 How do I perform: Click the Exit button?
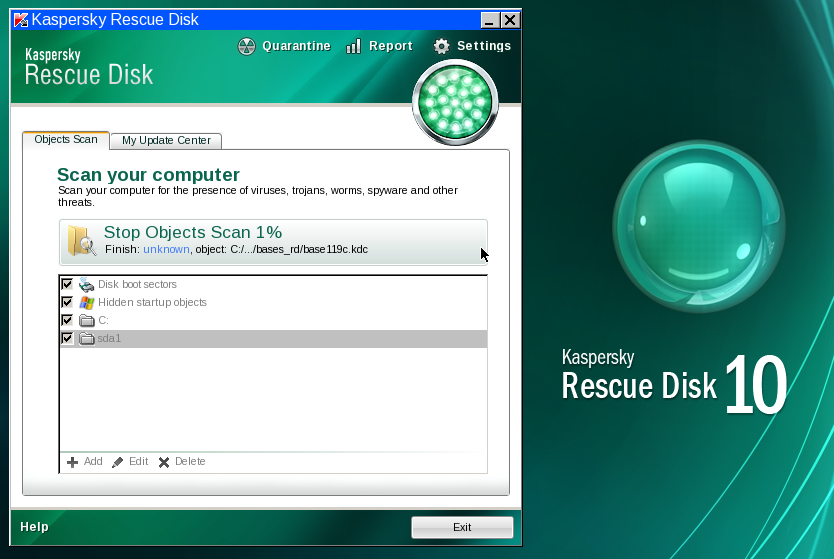point(462,527)
